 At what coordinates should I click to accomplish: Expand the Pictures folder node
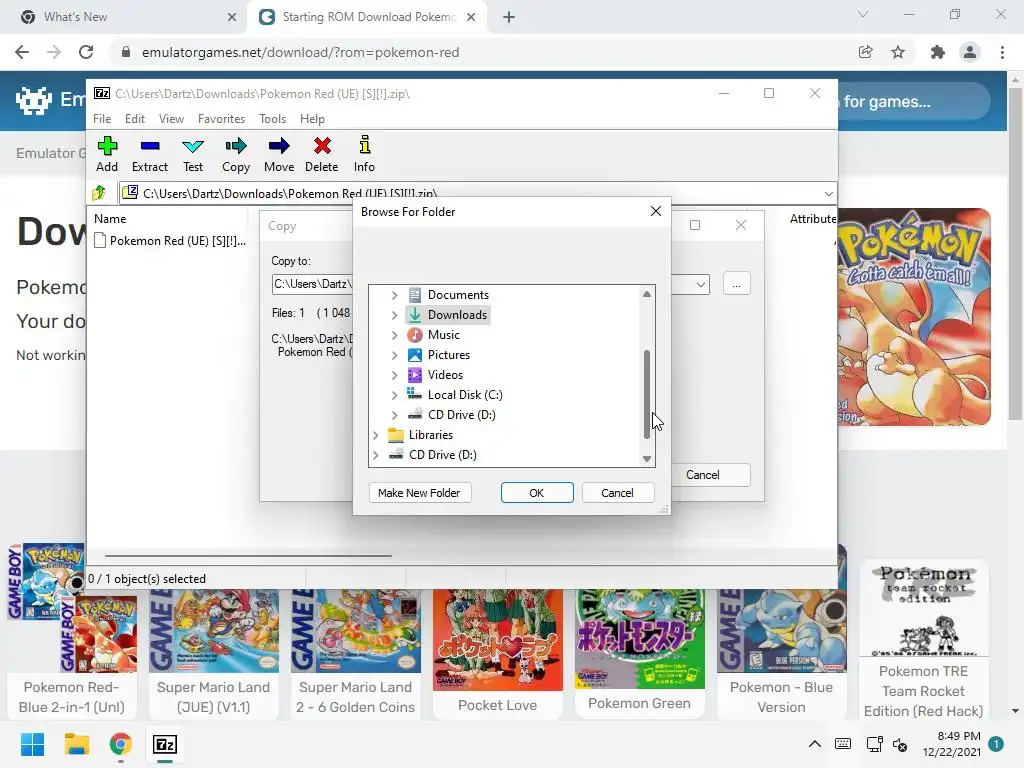pyautogui.click(x=394, y=355)
